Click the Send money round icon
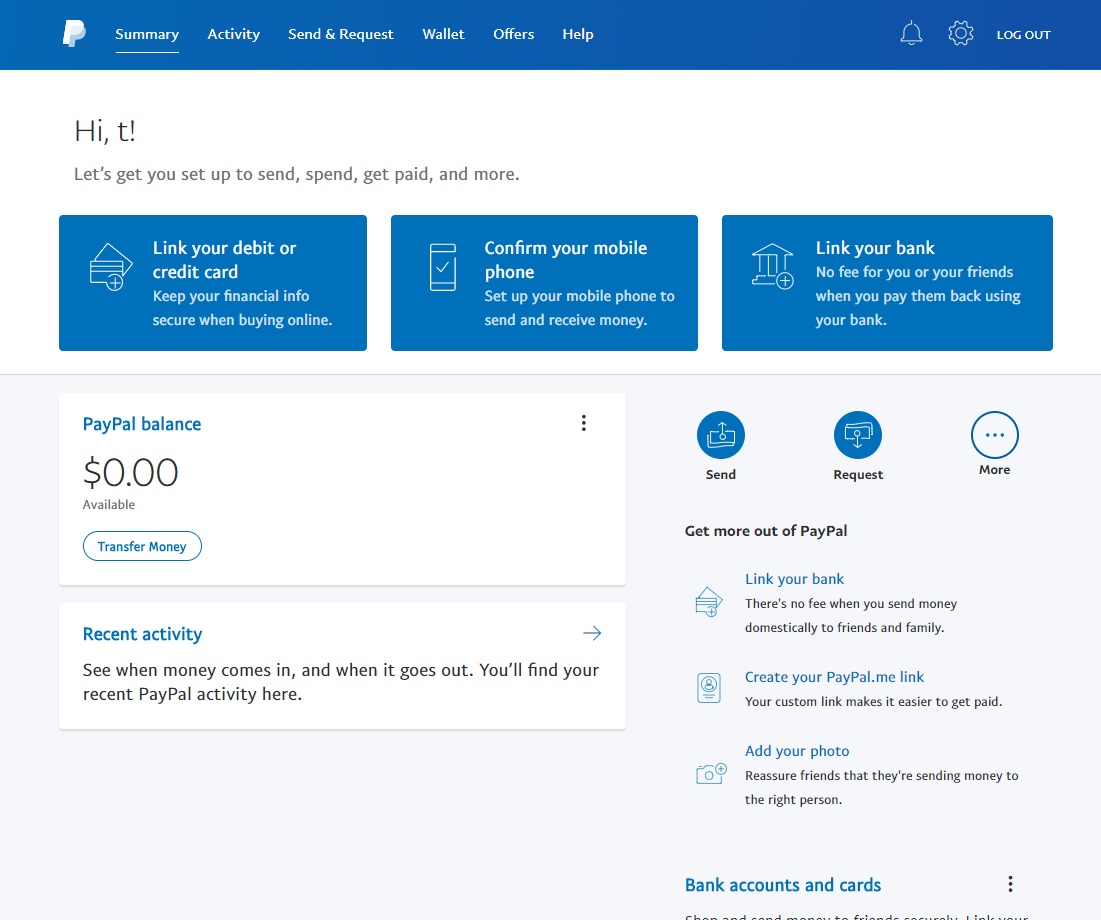The width and height of the screenshot is (1101, 920). 720,435
